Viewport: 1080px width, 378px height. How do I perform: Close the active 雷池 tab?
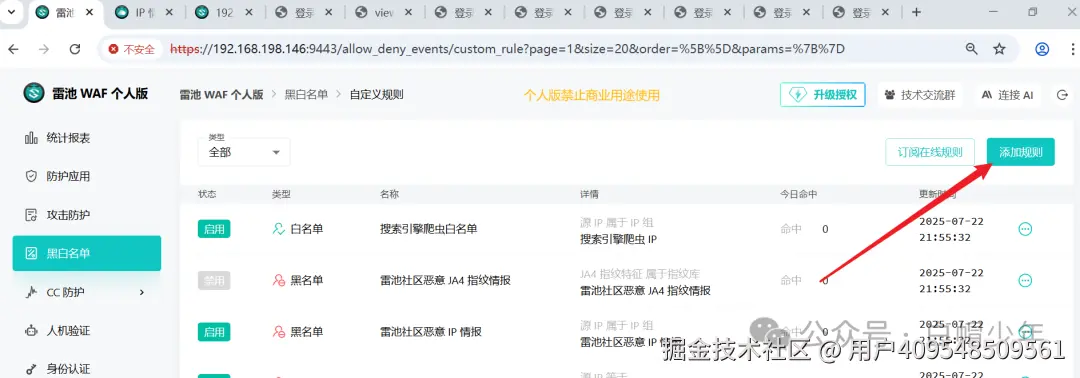pyautogui.click(x=90, y=12)
